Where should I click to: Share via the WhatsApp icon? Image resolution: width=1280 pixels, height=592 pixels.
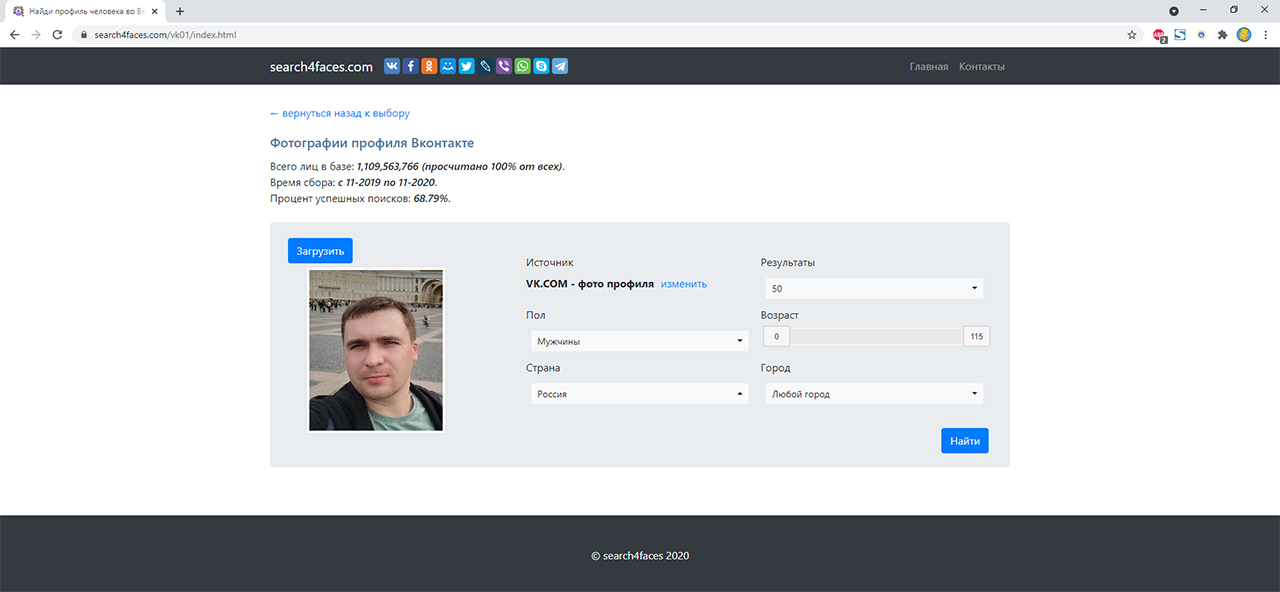point(523,66)
